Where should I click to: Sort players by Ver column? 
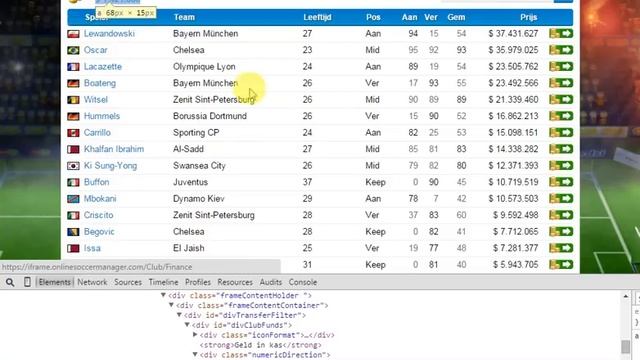431,17
